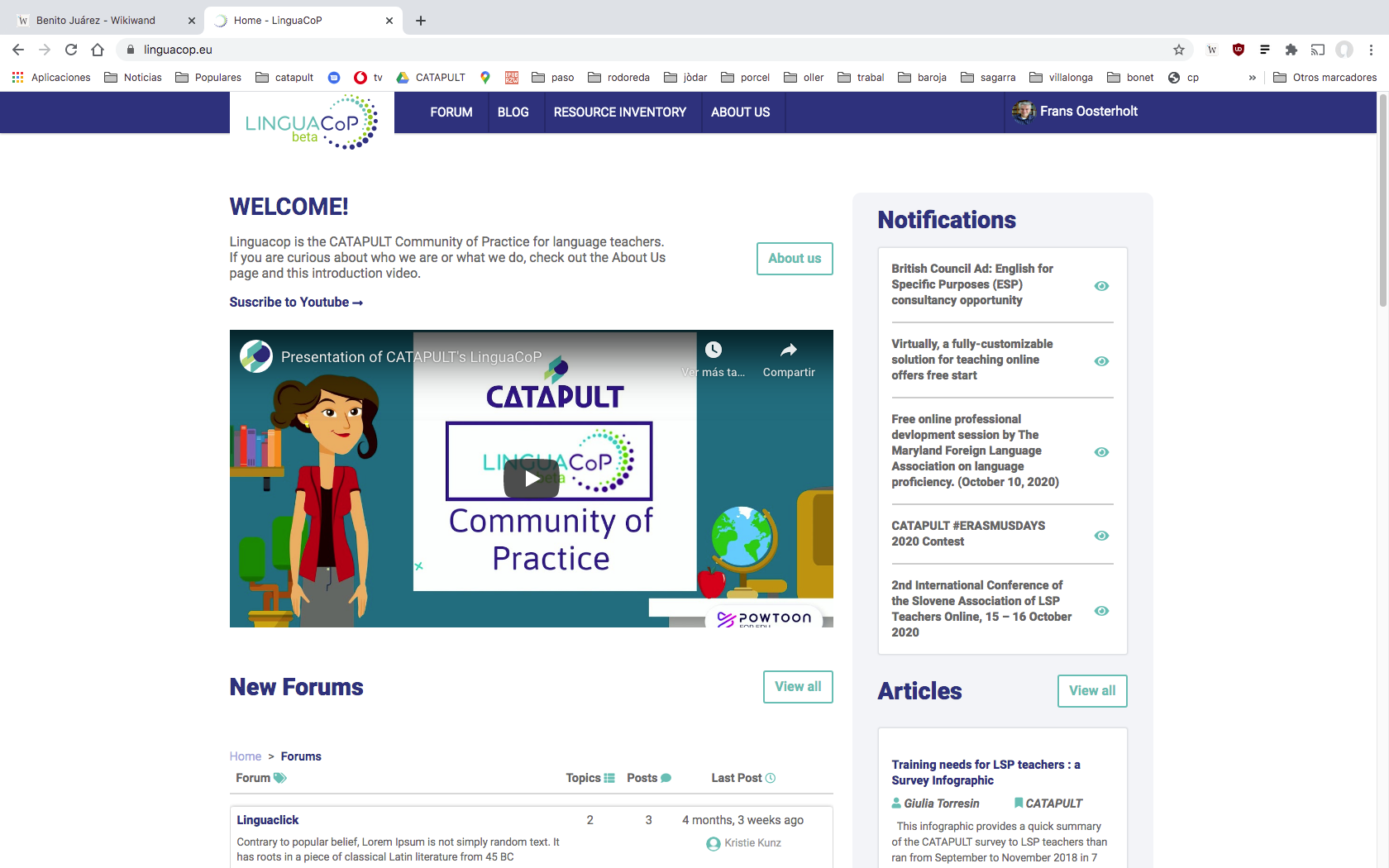The image size is (1389, 868).
Task: Open the FORUM navigation menu item
Action: (x=451, y=112)
